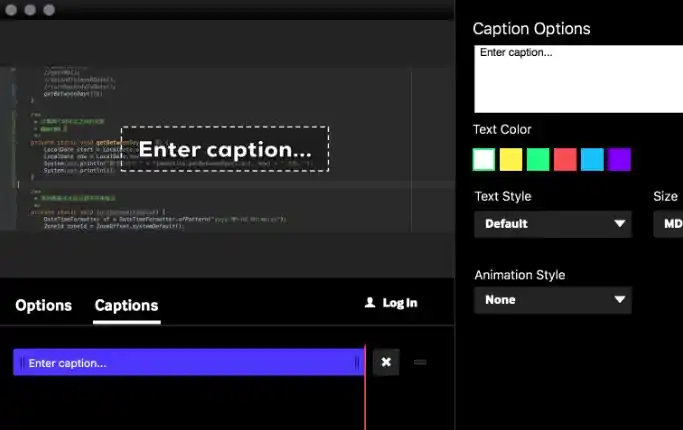Choose the purple text color swatch
Image resolution: width=683 pixels, height=430 pixels.
pyautogui.click(x=620, y=159)
